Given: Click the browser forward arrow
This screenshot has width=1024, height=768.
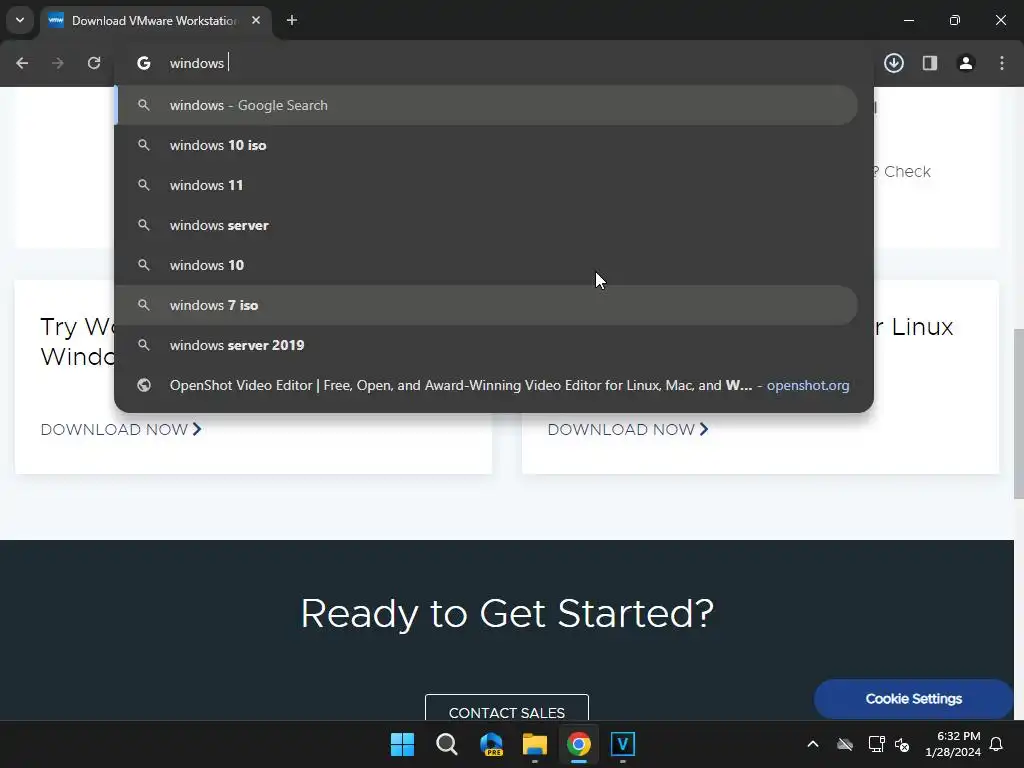Looking at the screenshot, I should click(x=58, y=63).
